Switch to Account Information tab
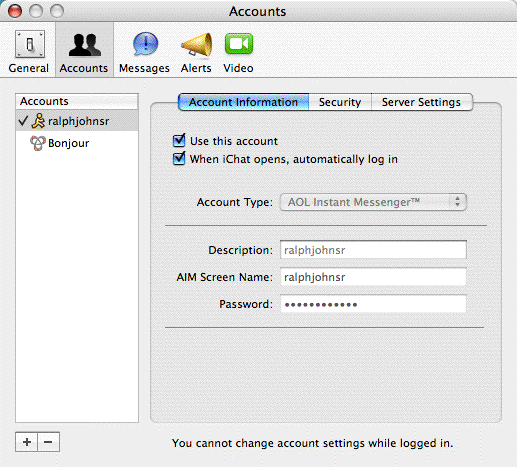The width and height of the screenshot is (517, 467). [243, 102]
